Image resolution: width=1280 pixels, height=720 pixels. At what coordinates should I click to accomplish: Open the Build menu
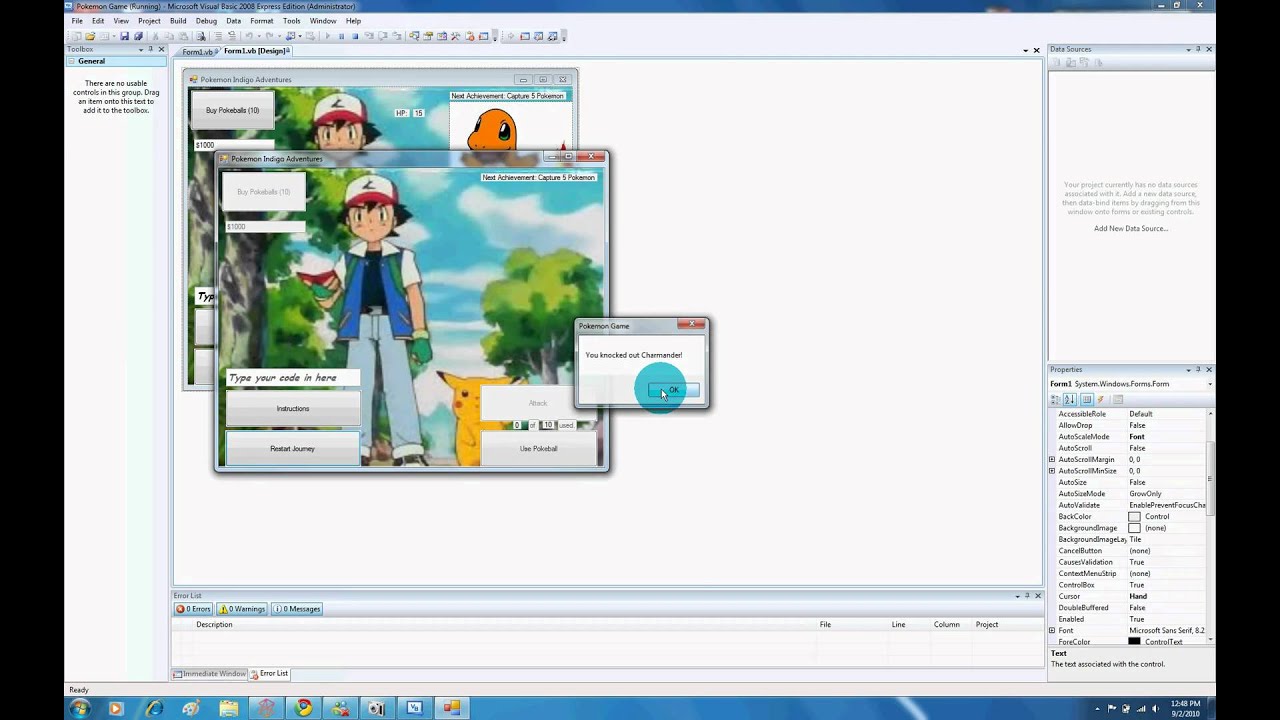coord(178,20)
